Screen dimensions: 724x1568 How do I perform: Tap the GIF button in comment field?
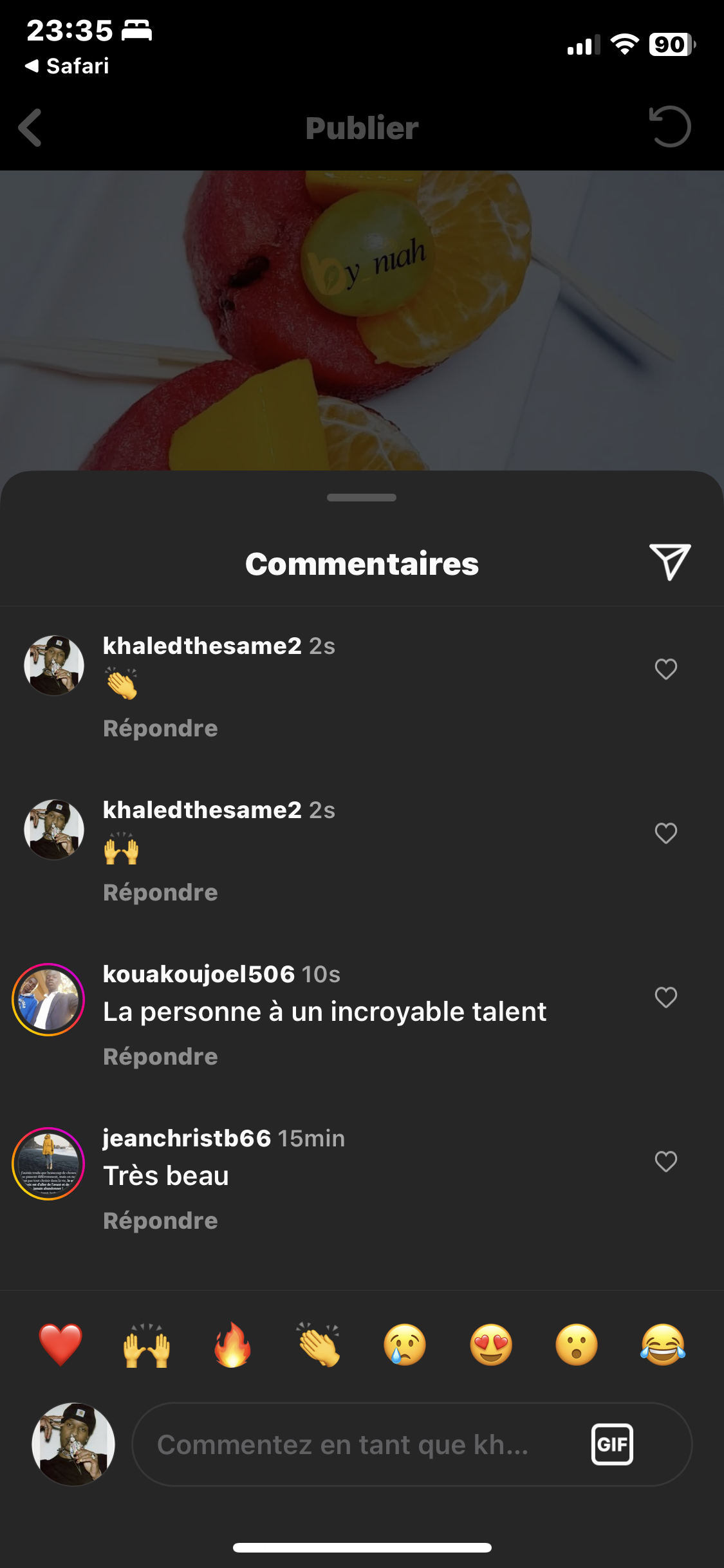click(x=612, y=1444)
